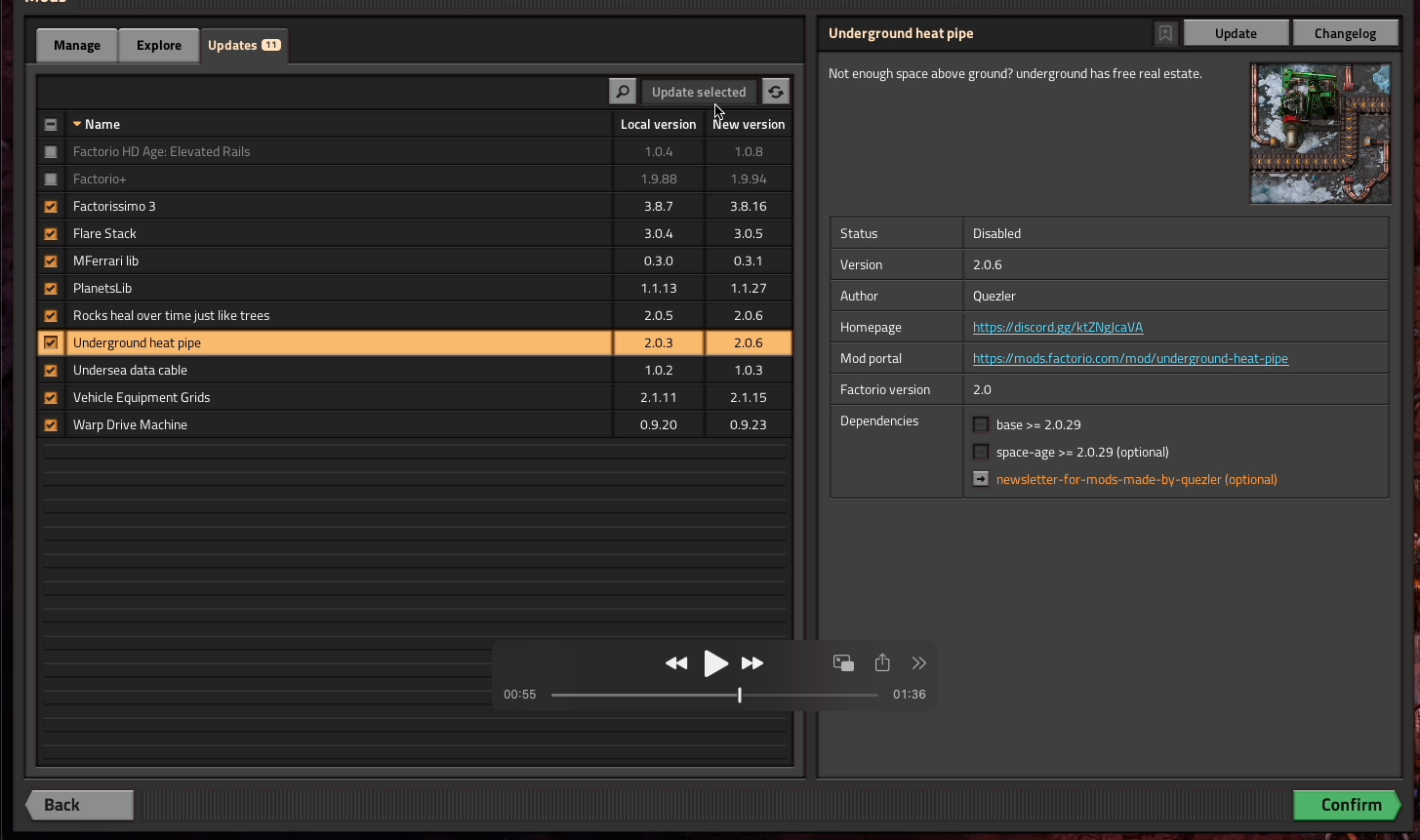This screenshot has height=840, width=1420.
Task: Select Rocks heal over time row
Action: [415, 315]
